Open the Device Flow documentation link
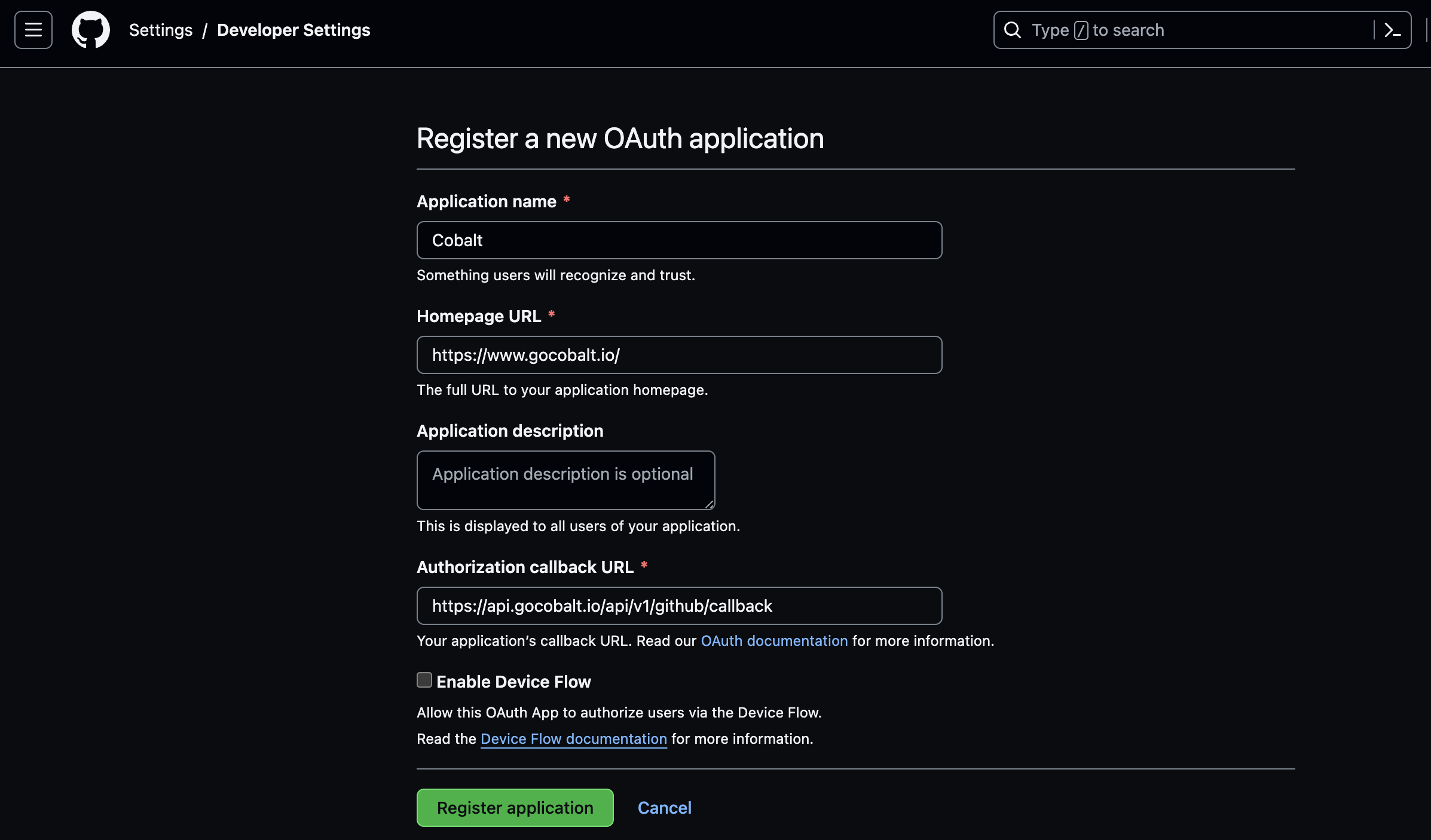This screenshot has width=1431, height=840. click(x=573, y=738)
